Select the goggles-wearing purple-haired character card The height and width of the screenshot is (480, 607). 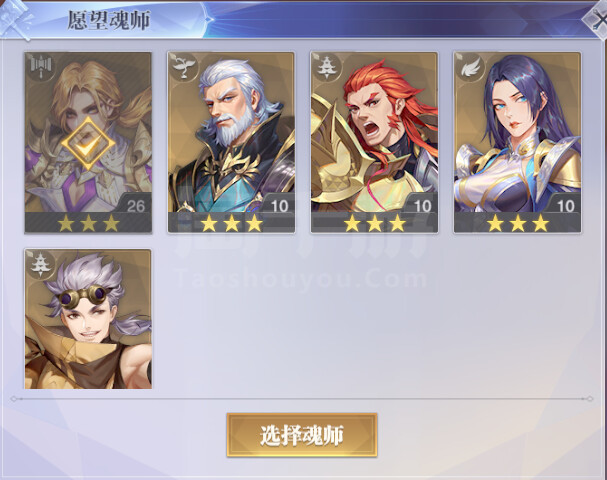click(x=88, y=319)
